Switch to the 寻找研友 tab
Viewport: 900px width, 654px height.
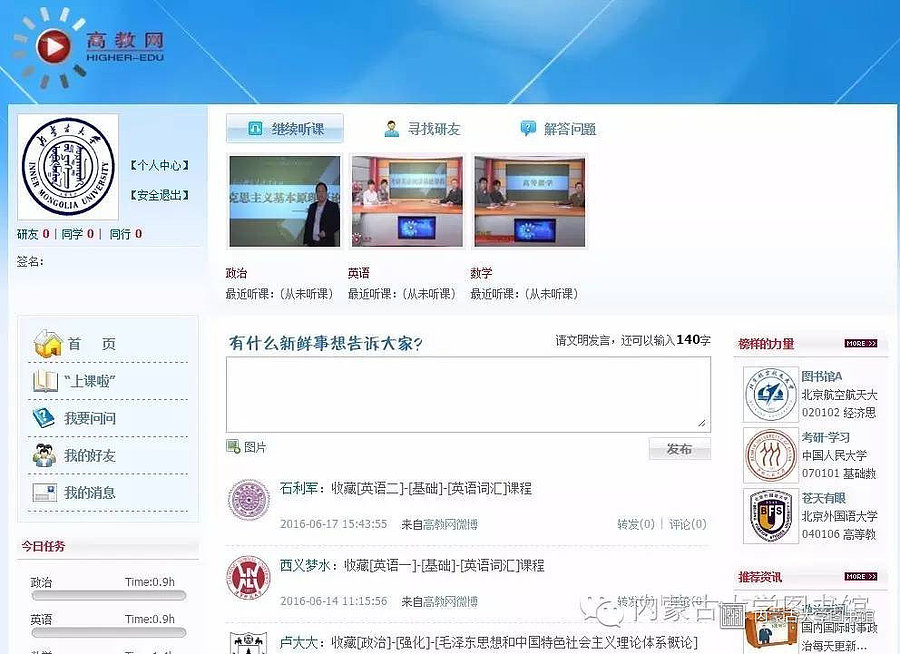click(422, 129)
